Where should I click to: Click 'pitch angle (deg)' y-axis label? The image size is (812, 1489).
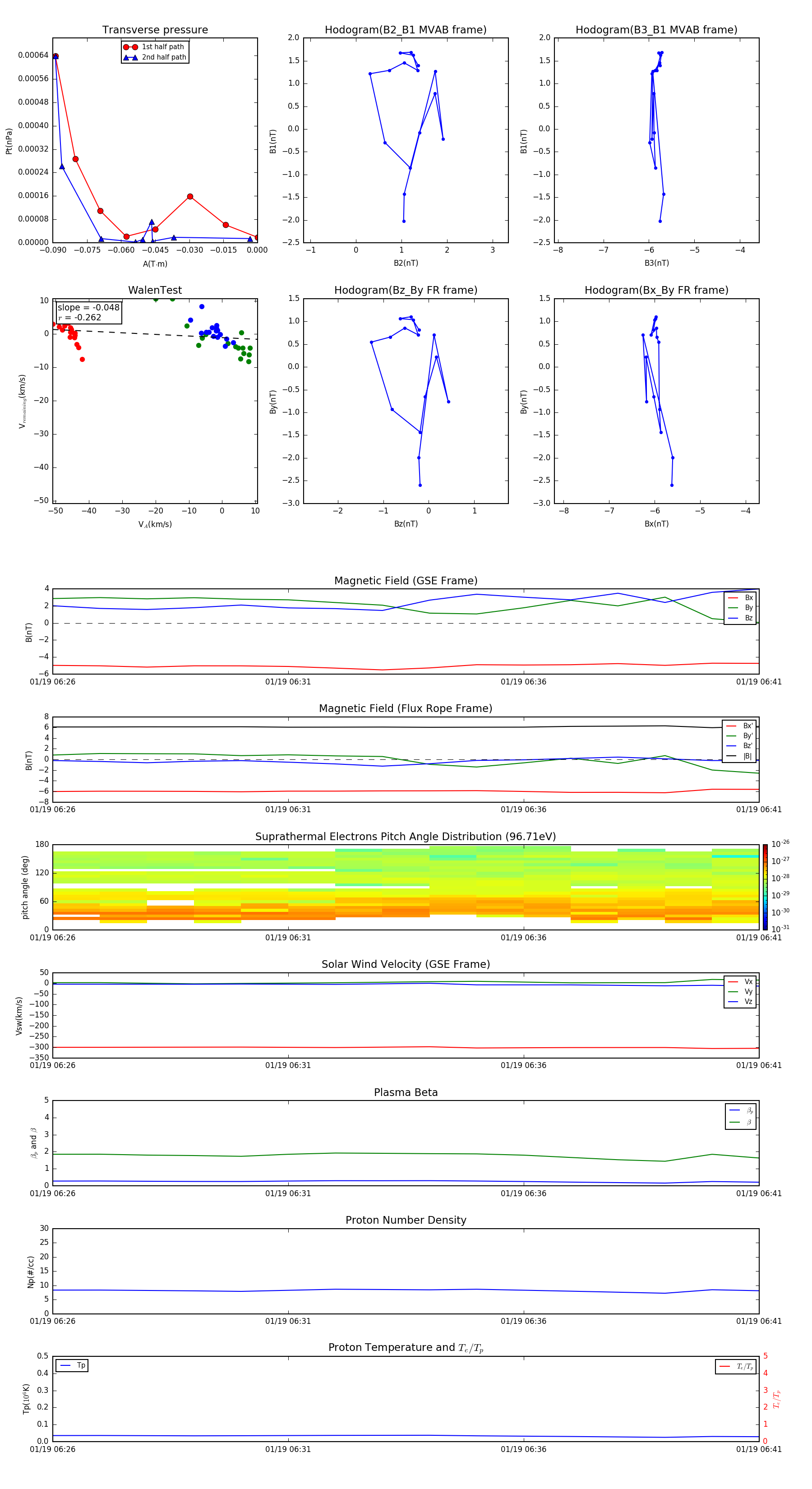pos(25,887)
